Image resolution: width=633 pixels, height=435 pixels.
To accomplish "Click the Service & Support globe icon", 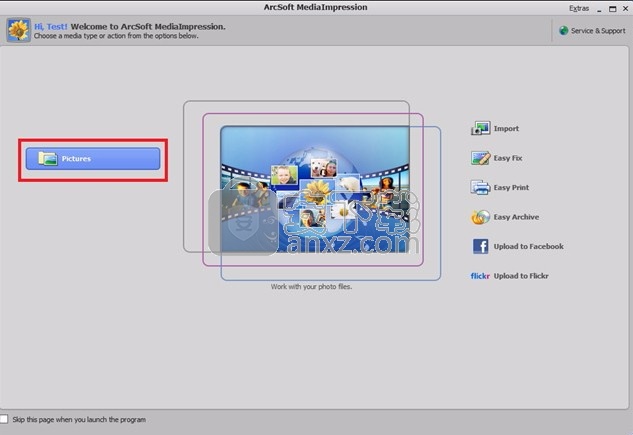I will (x=564, y=31).
